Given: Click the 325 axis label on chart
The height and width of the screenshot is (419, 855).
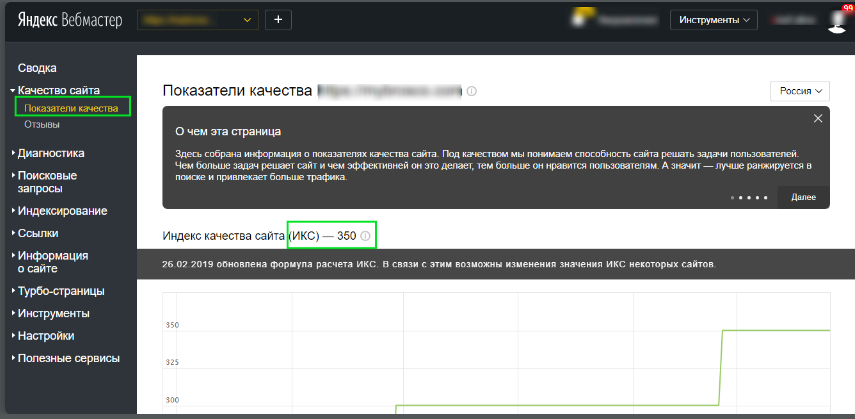Looking at the screenshot, I should click(x=172, y=362).
